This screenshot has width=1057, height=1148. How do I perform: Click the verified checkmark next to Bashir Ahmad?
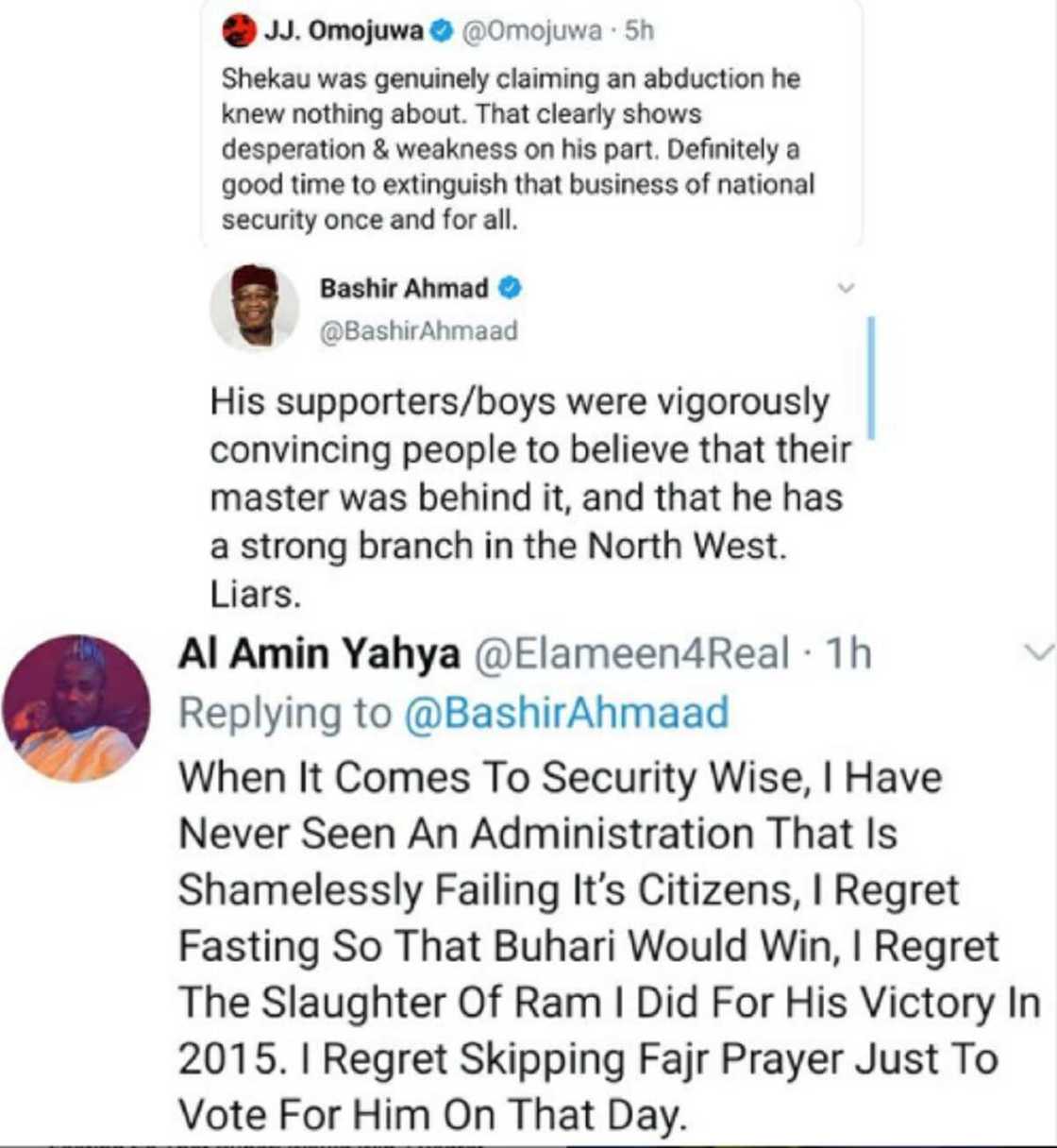pyautogui.click(x=511, y=289)
